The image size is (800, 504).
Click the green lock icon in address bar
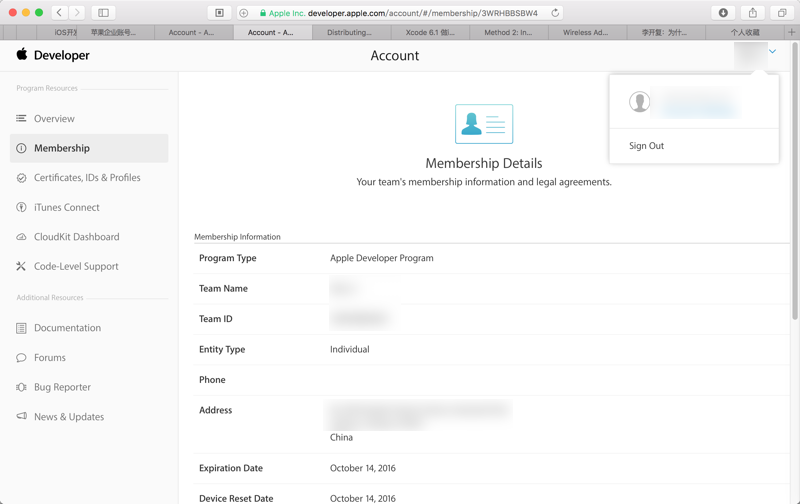[263, 13]
